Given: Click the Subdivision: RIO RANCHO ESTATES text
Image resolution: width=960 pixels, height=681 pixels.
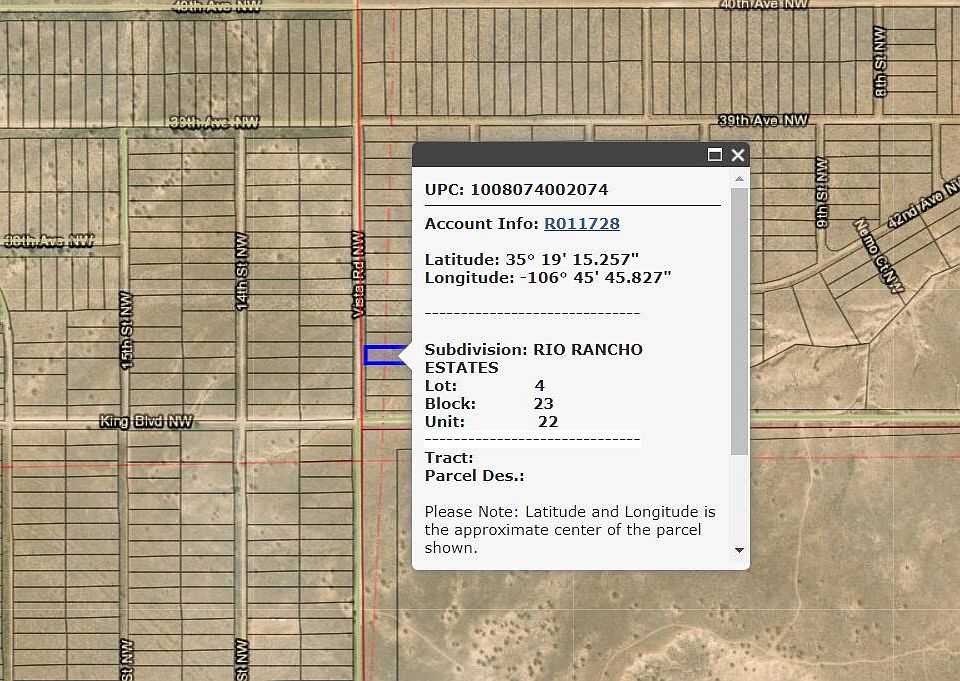Looking at the screenshot, I should point(533,359).
